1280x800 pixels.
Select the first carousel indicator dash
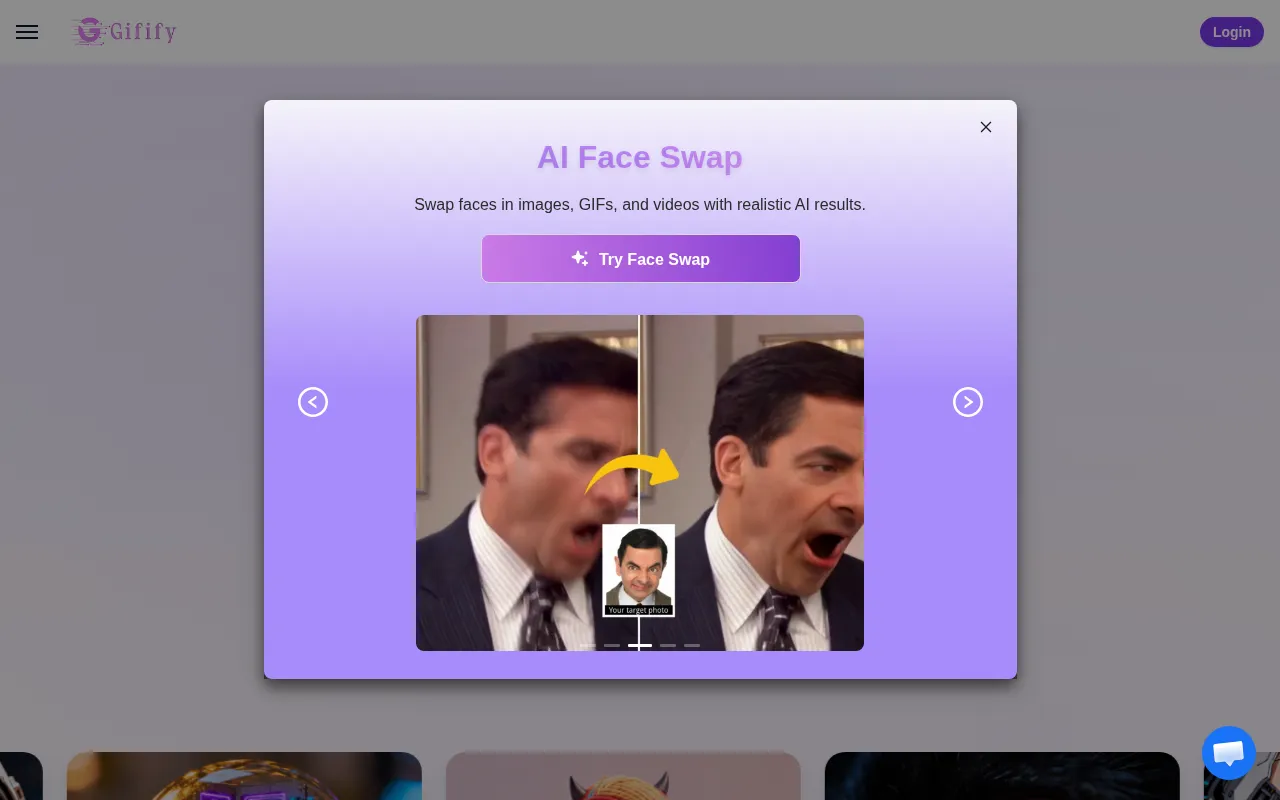coord(588,646)
